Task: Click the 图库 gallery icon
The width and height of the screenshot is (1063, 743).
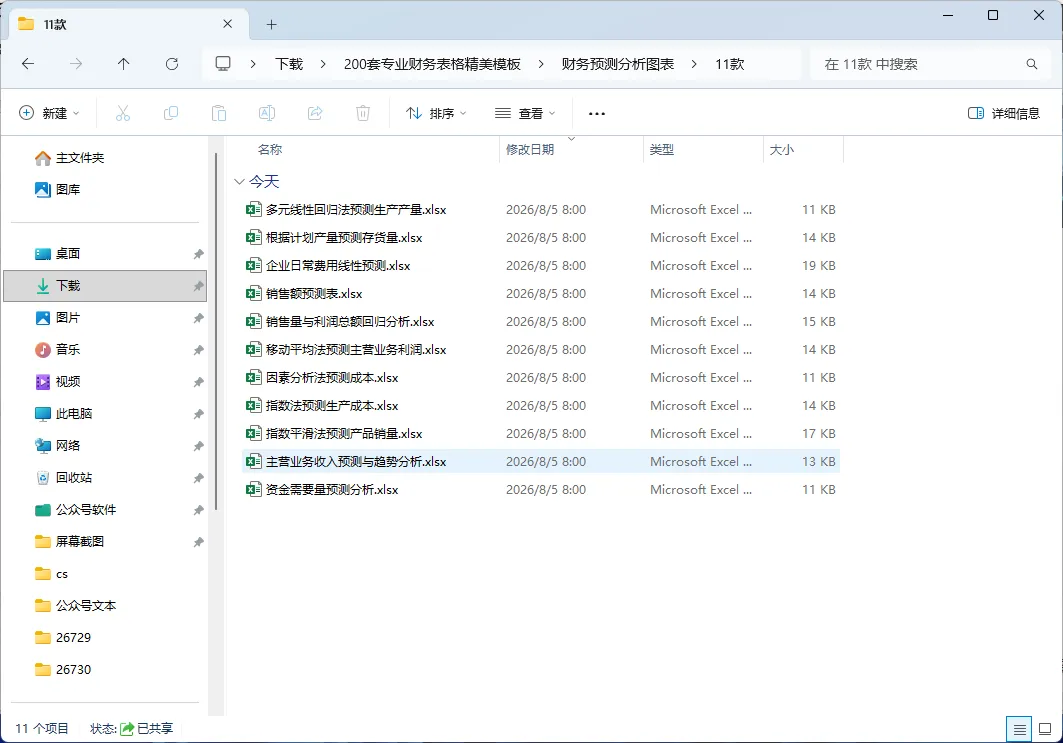Action: (x=43, y=190)
